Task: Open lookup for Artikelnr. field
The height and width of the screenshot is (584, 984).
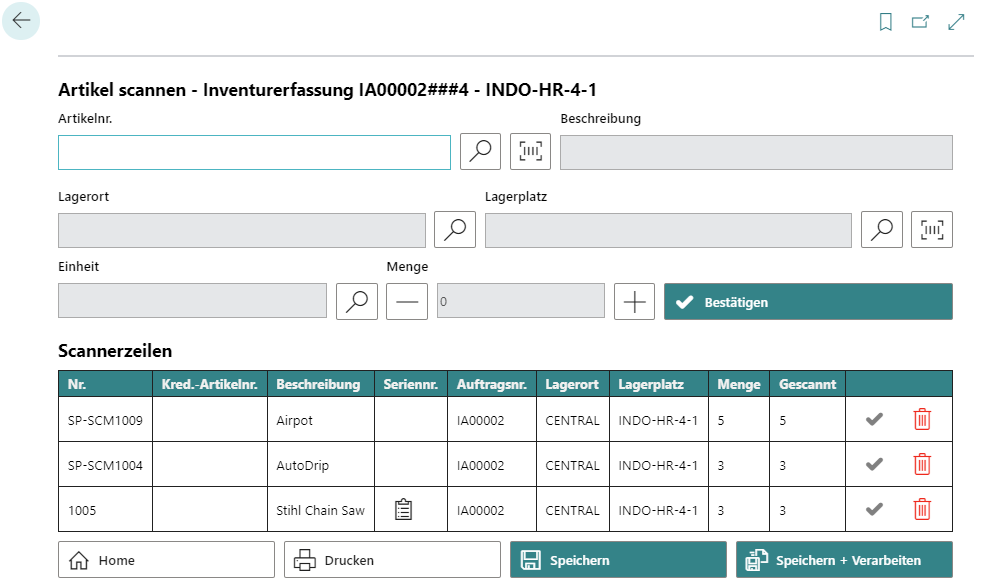Action: [x=480, y=151]
